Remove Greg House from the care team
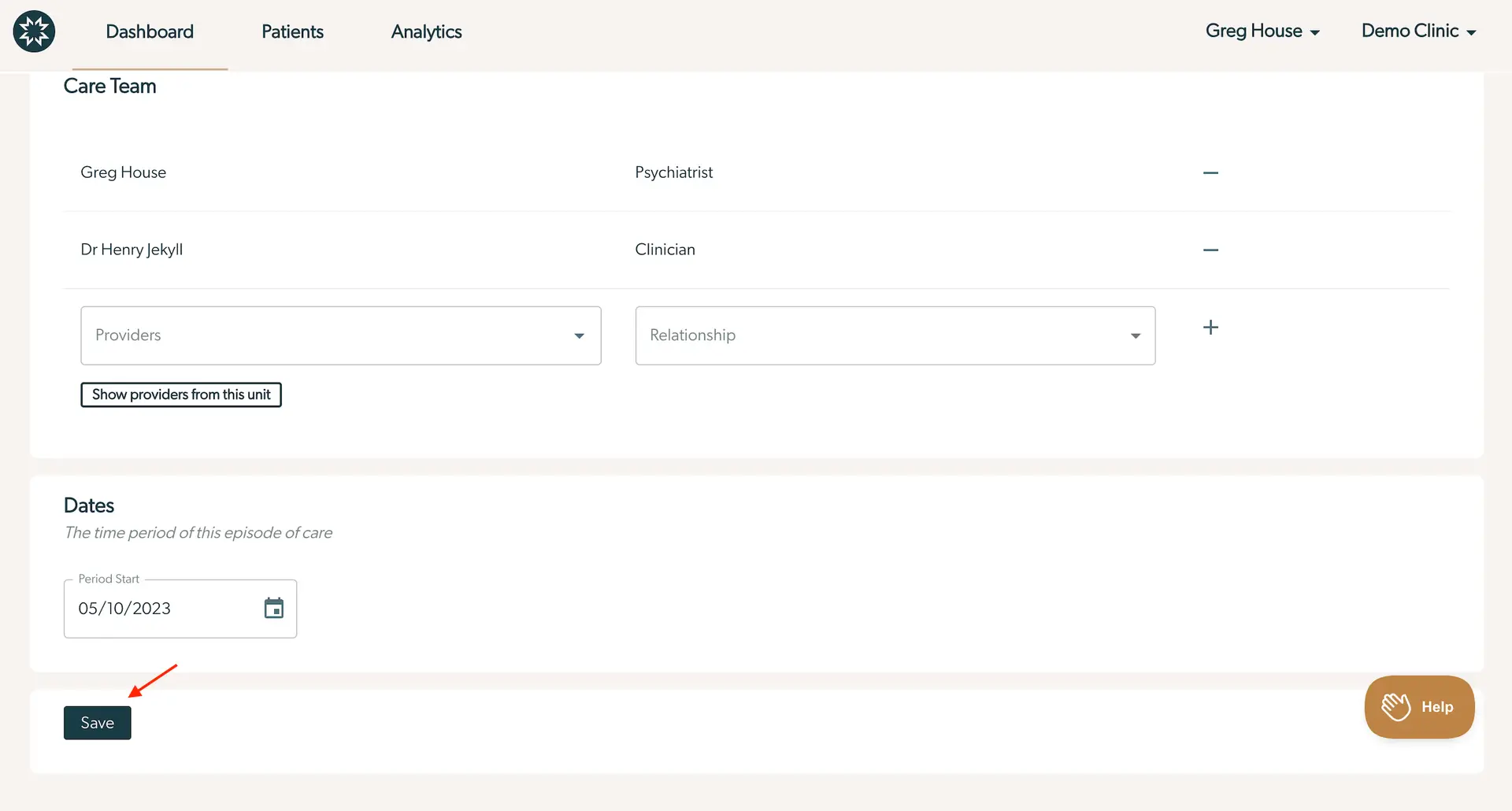 point(1210,172)
